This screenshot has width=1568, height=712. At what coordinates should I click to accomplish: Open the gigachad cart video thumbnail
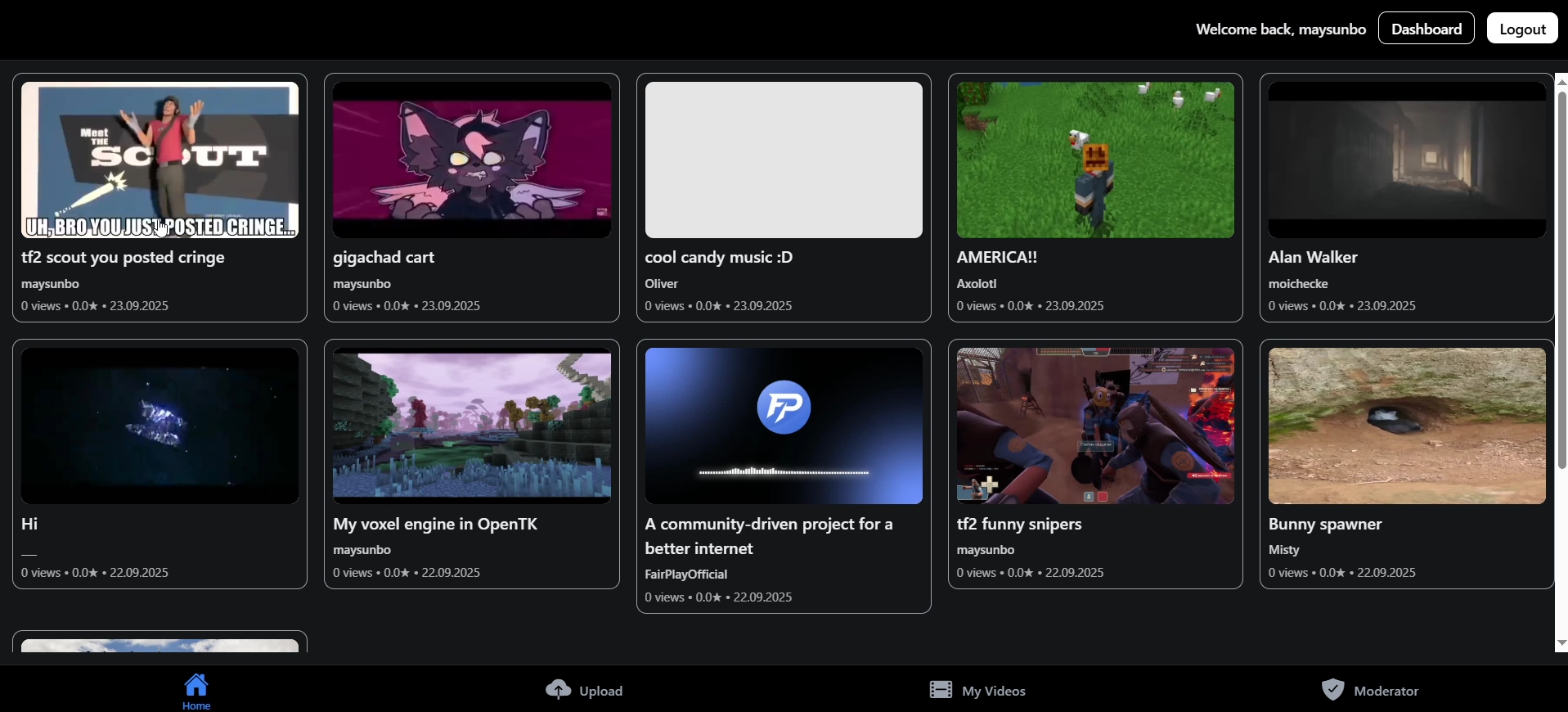pyautogui.click(x=472, y=160)
